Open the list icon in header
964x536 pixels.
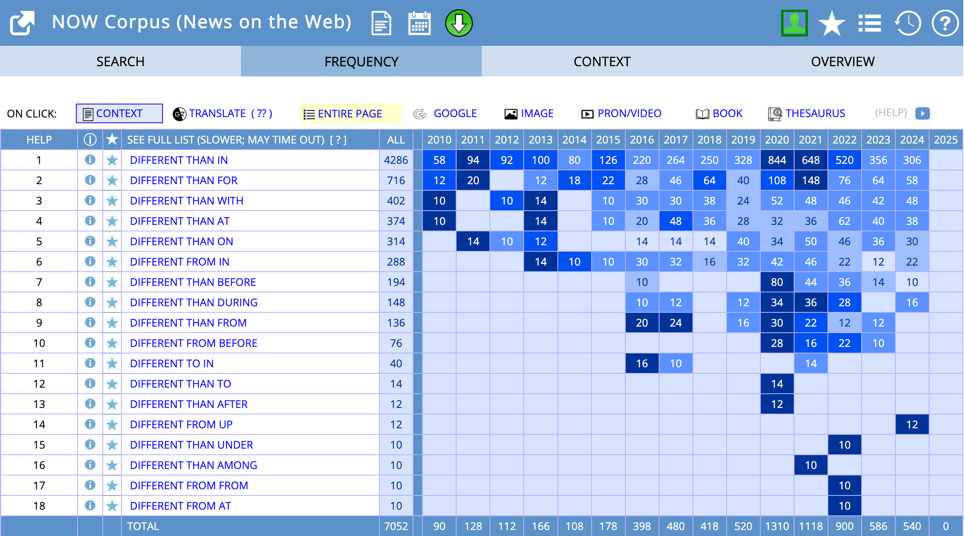[869, 23]
